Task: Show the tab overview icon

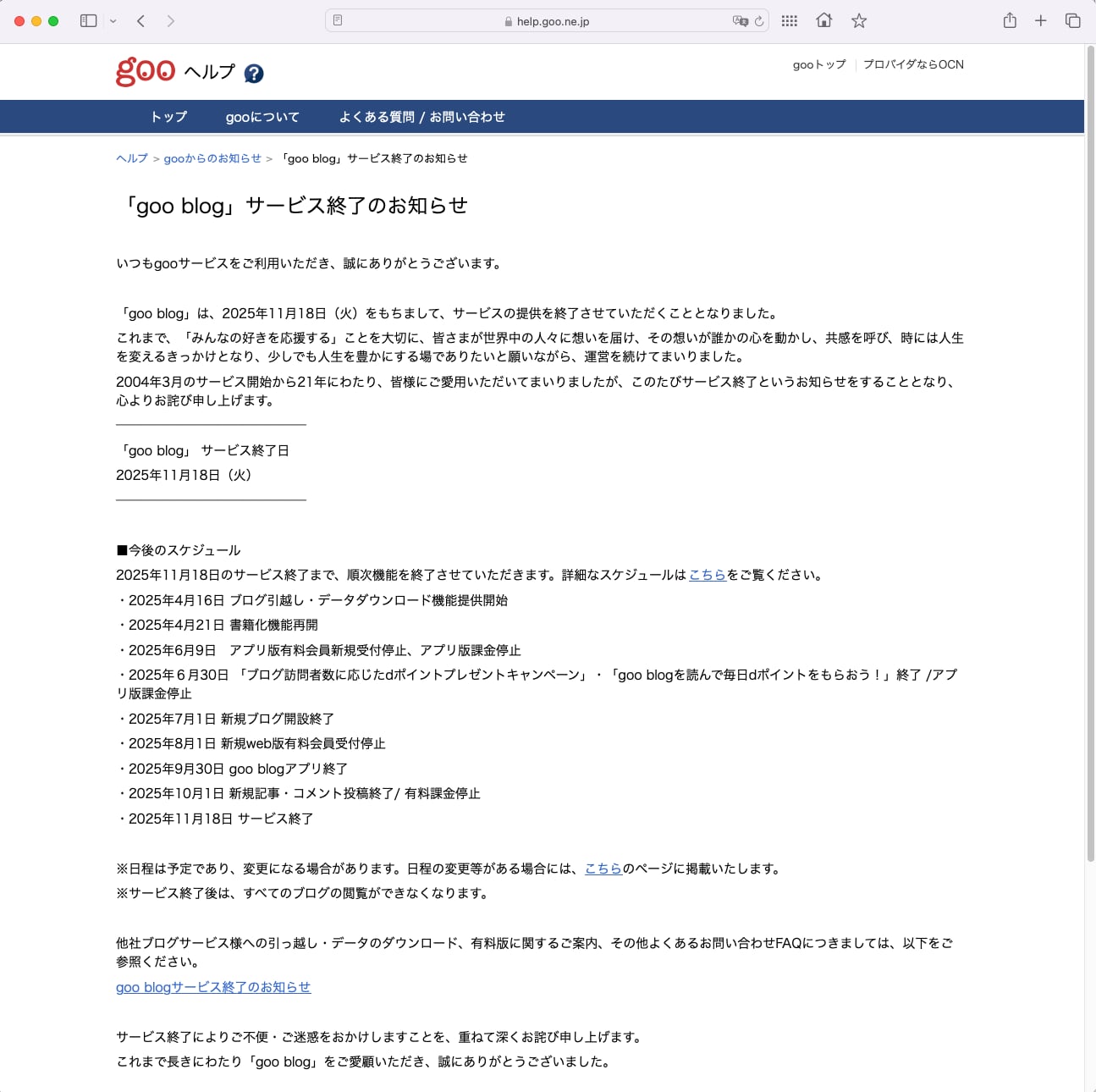Action: [1072, 21]
